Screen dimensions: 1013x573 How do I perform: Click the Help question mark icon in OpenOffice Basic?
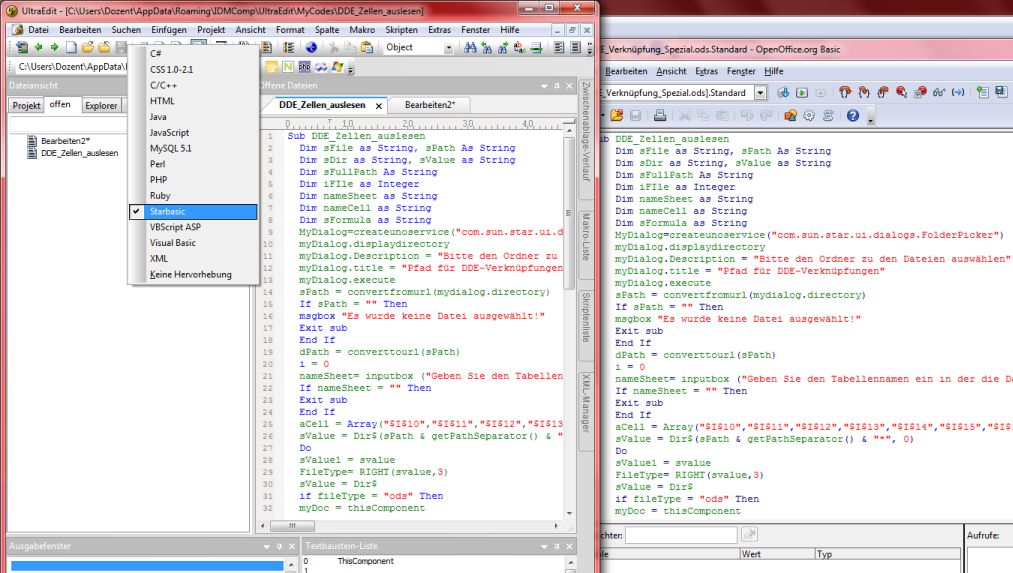tap(853, 116)
